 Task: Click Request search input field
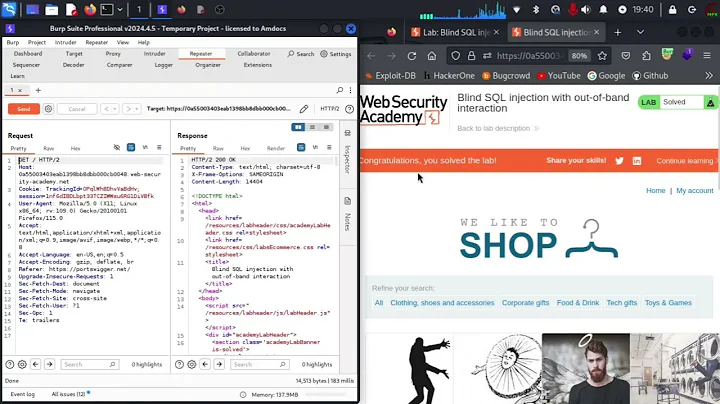pos(90,365)
